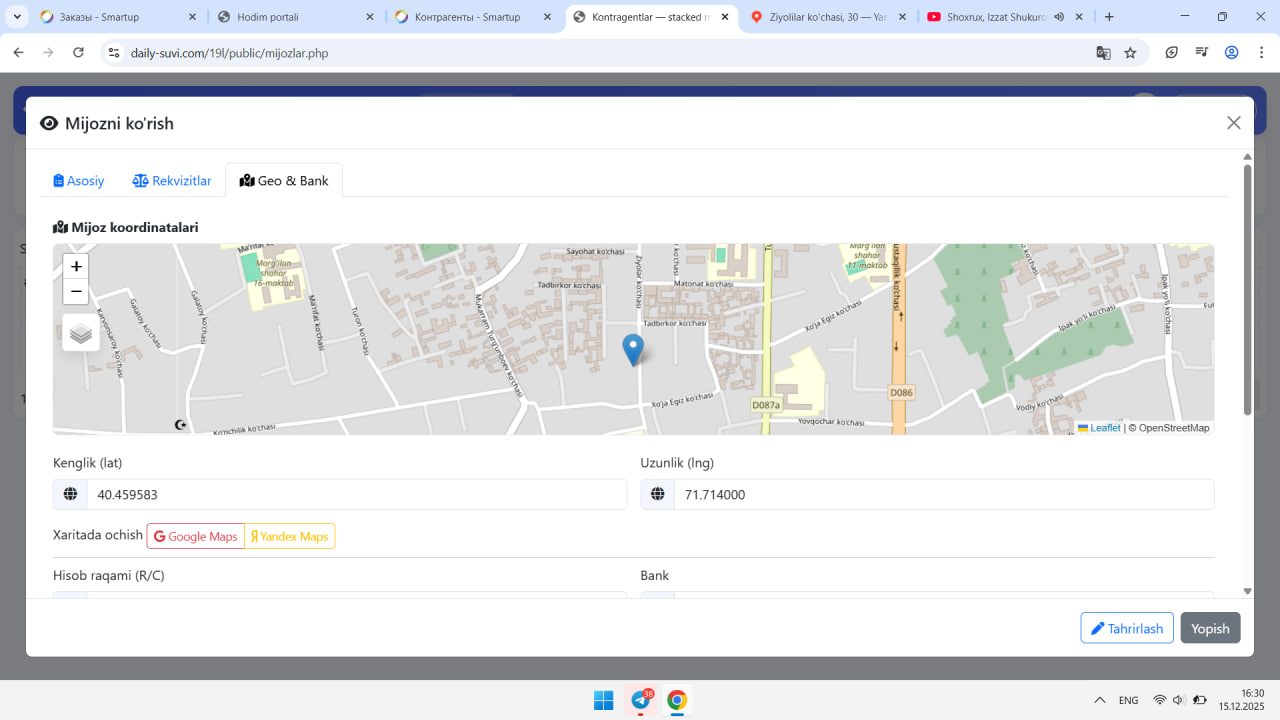
Task: Click the Kenglik latitude field
Action: (356, 494)
